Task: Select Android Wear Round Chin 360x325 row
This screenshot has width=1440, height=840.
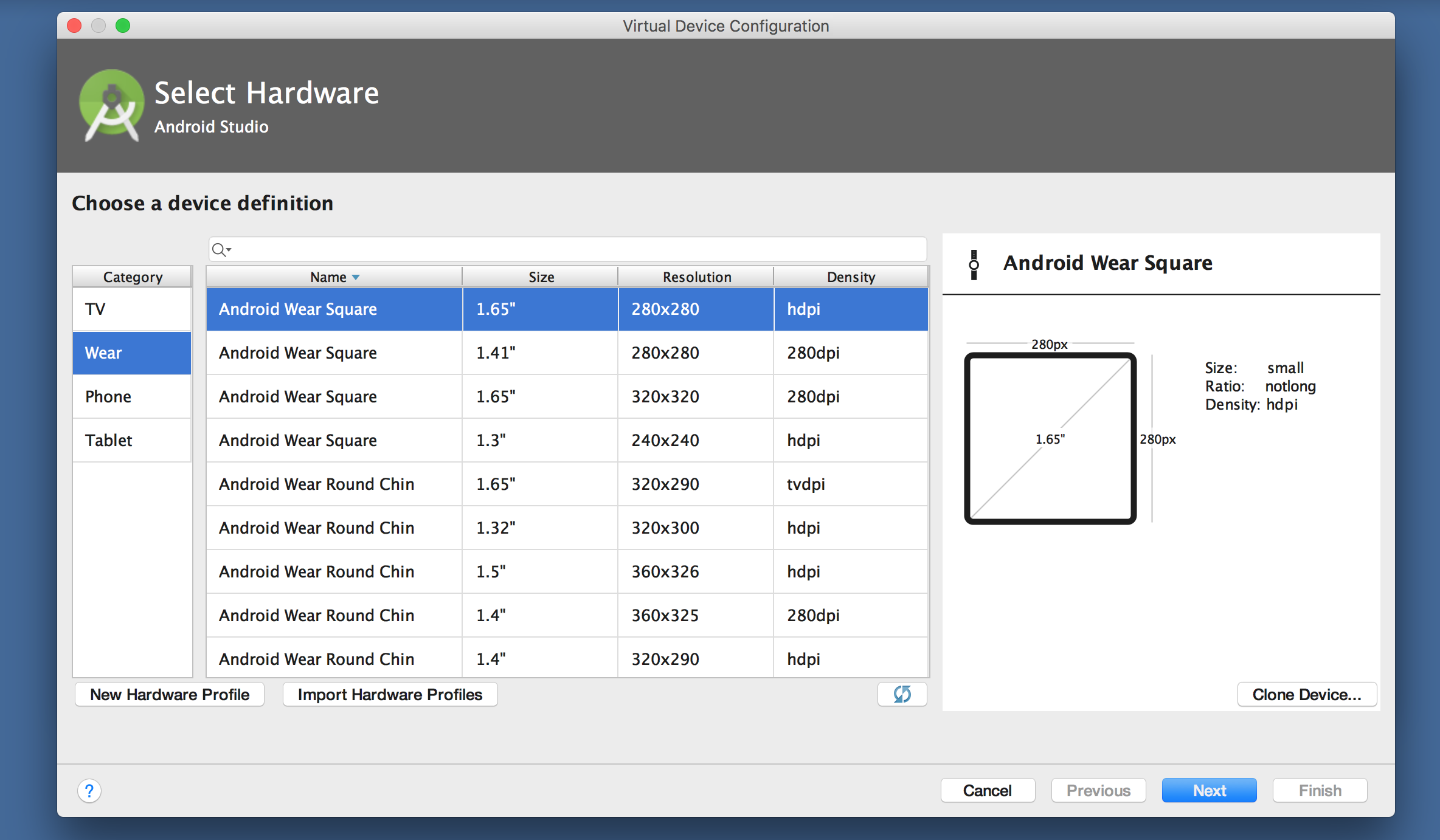Action: coord(567,615)
